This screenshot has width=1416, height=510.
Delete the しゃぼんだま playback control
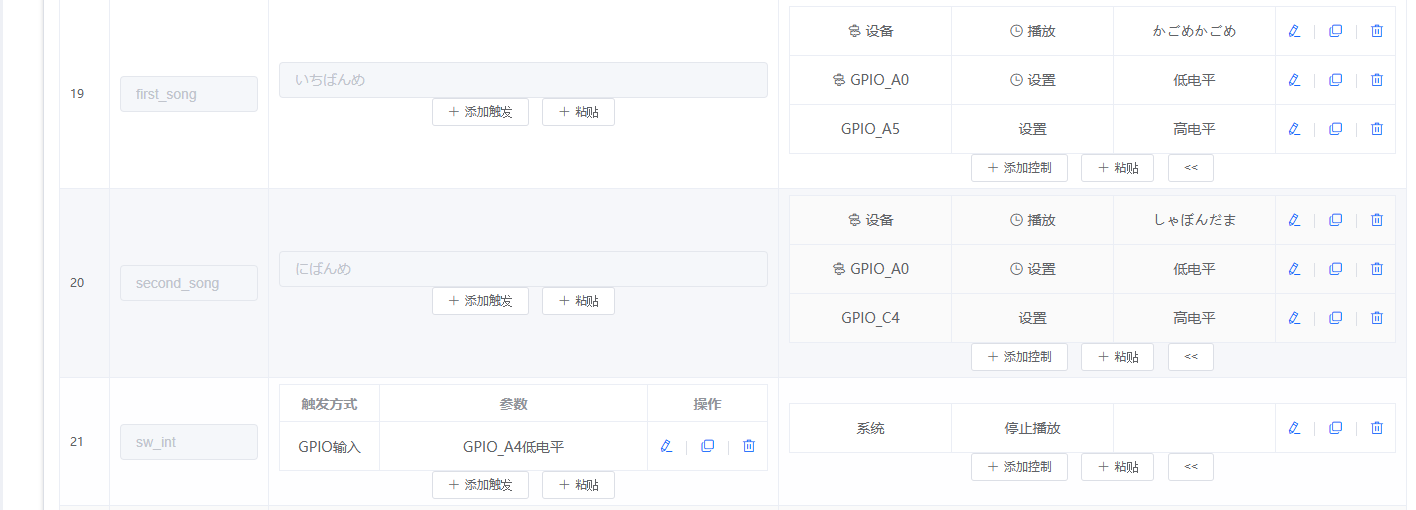(1377, 220)
